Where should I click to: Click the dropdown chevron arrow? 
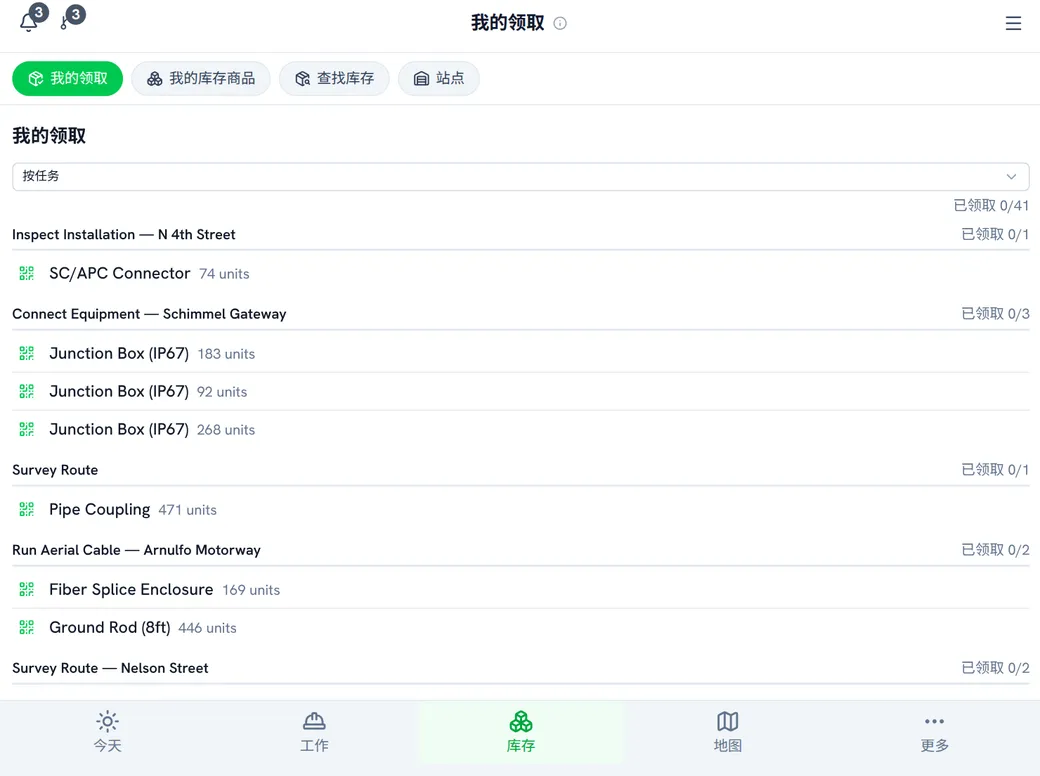click(1011, 176)
